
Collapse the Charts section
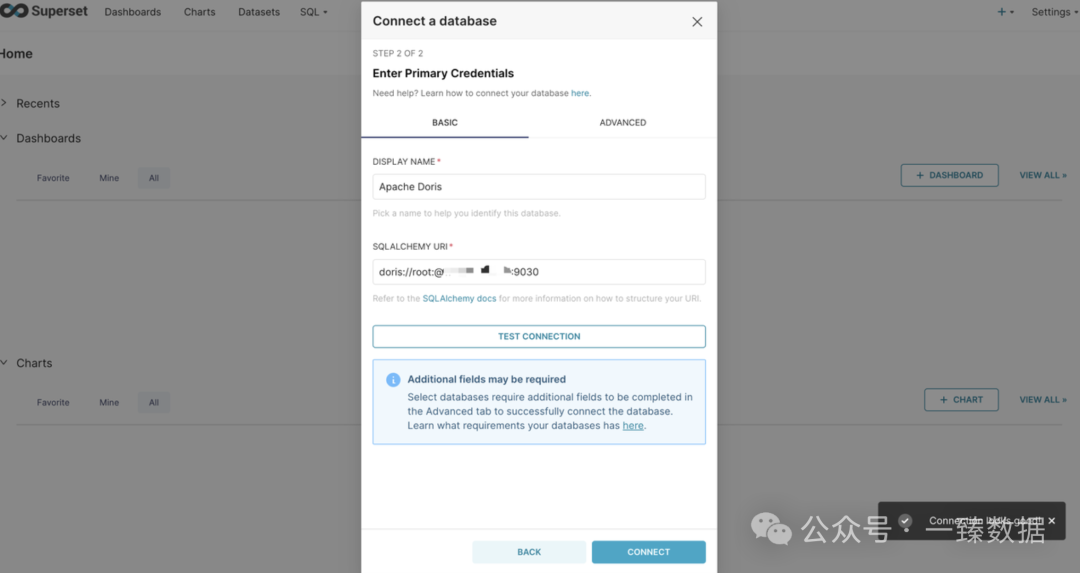click(x=5, y=363)
